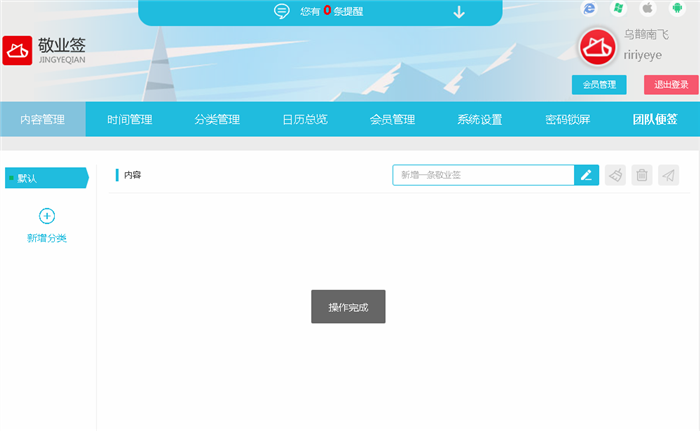Open the 密码锁屏 tab
Image resolution: width=700 pixels, height=431 pixels.
click(x=567, y=119)
